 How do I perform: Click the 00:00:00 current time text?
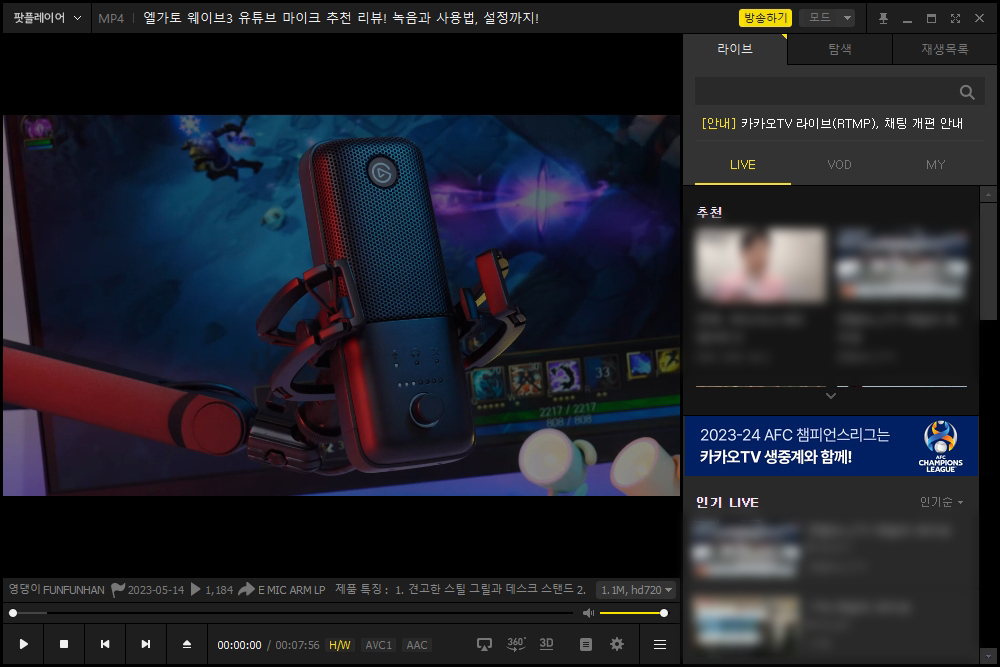click(239, 645)
